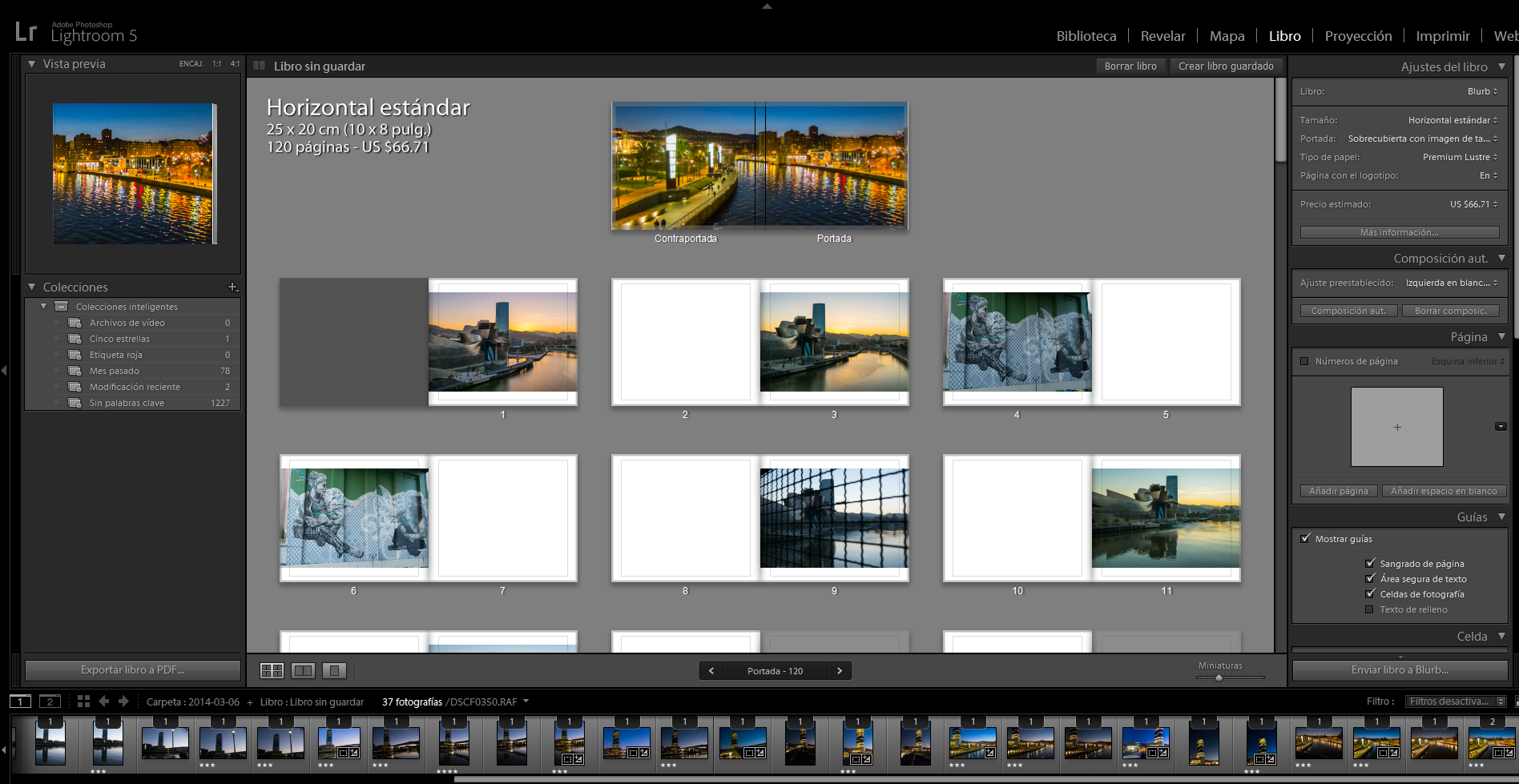Go to previous page arrow

[x=711, y=671]
